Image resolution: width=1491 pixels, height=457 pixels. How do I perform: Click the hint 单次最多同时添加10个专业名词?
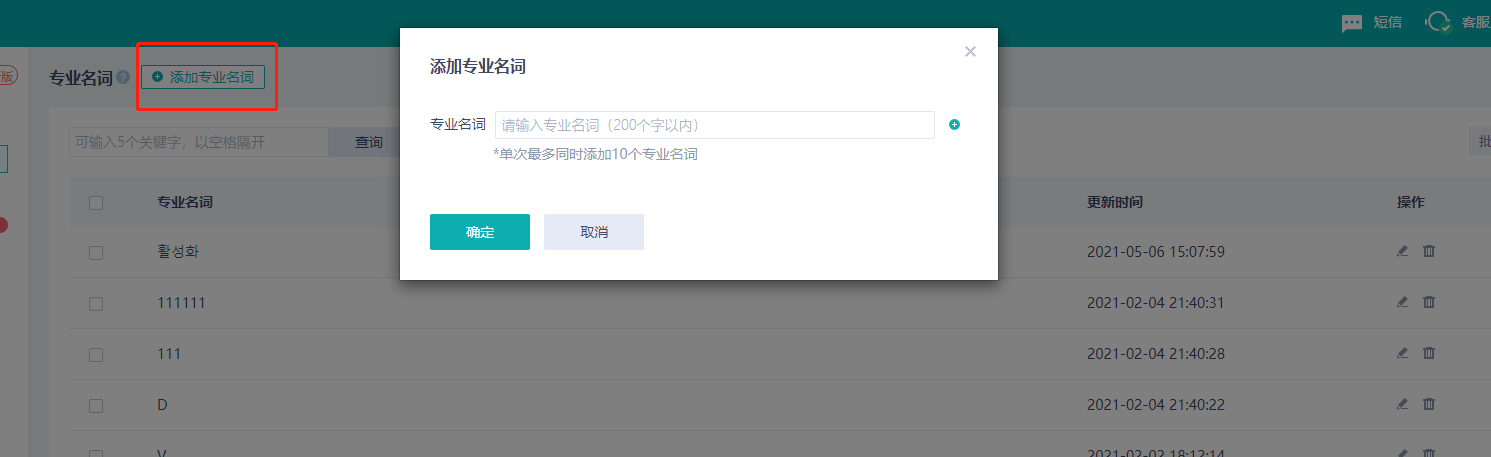(x=595, y=155)
